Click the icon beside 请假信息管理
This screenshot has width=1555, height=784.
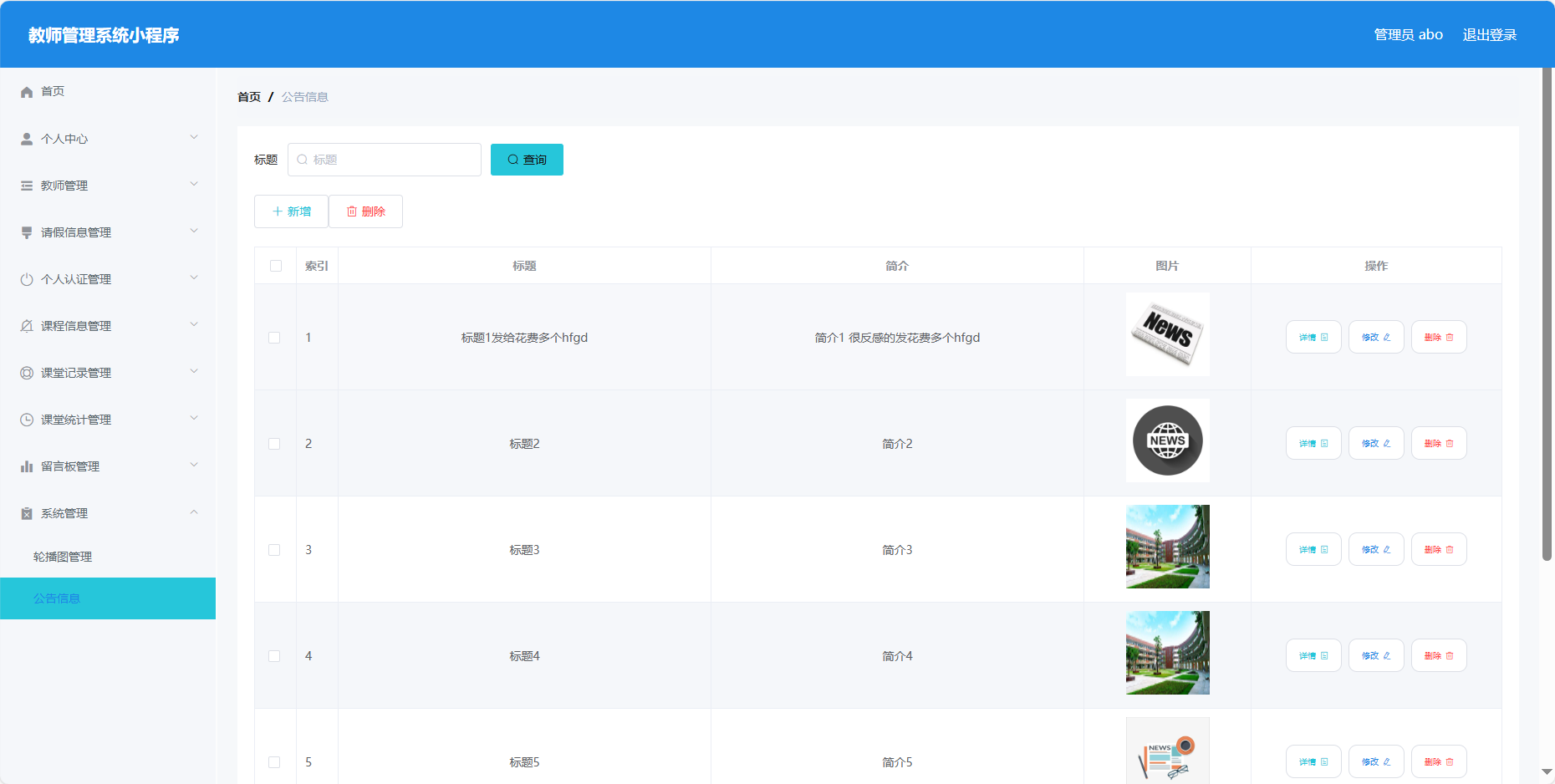pos(27,232)
